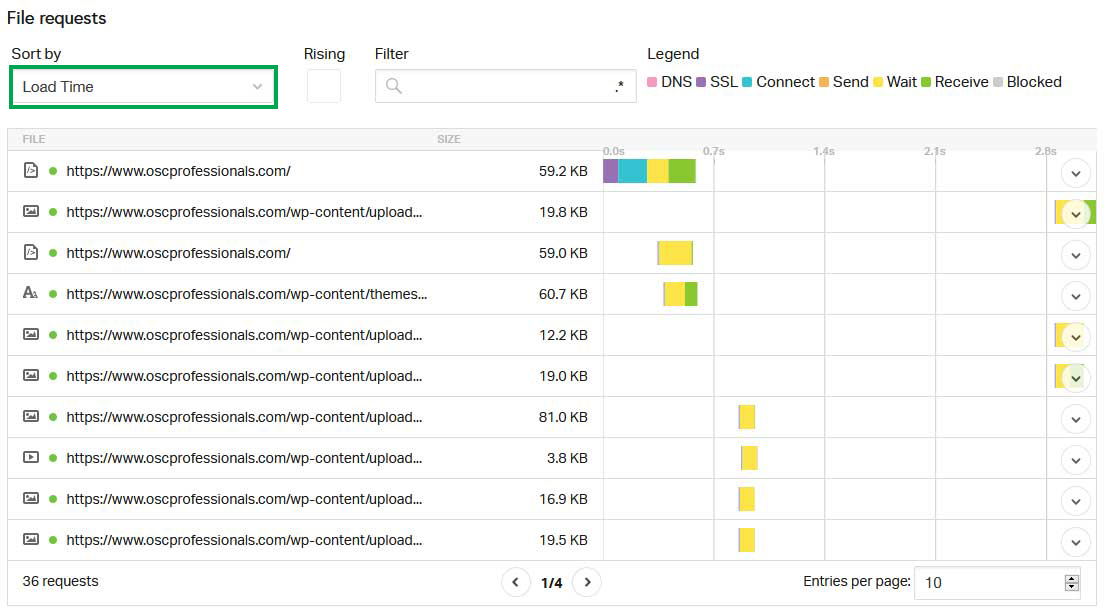This screenshot has height=616, width=1104.
Task: Go to the previous page of requests
Action: coord(516,582)
